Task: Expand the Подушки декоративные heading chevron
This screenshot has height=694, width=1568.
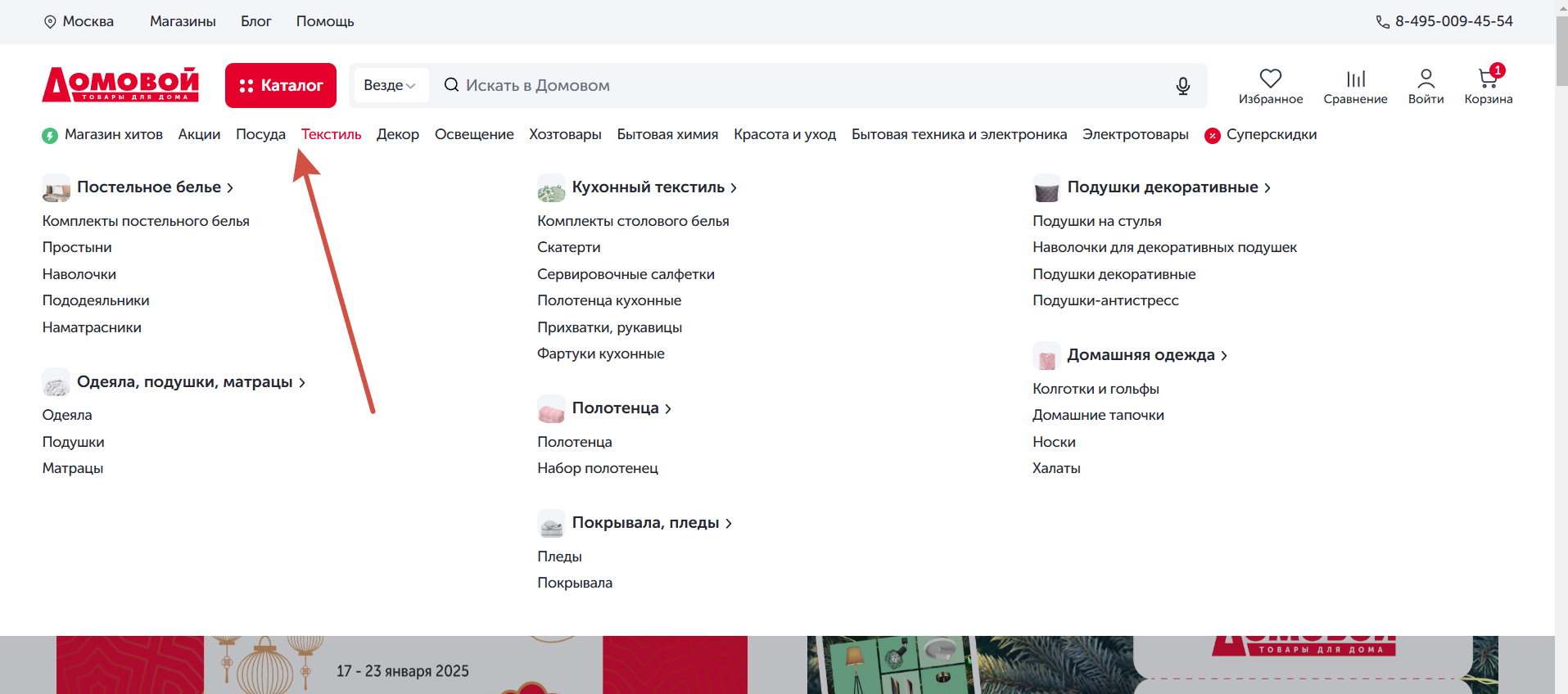Action: [1268, 188]
